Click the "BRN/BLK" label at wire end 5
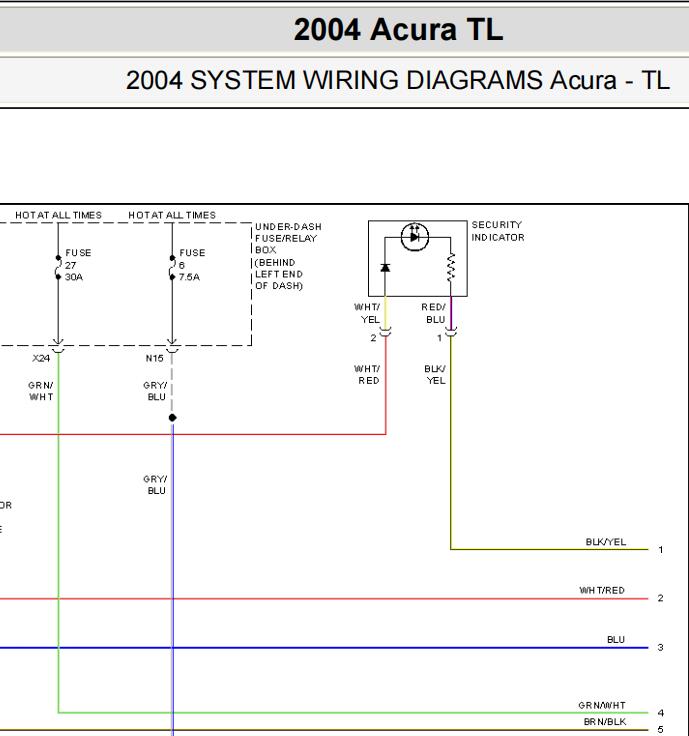This screenshot has width=689, height=736. [x=605, y=722]
